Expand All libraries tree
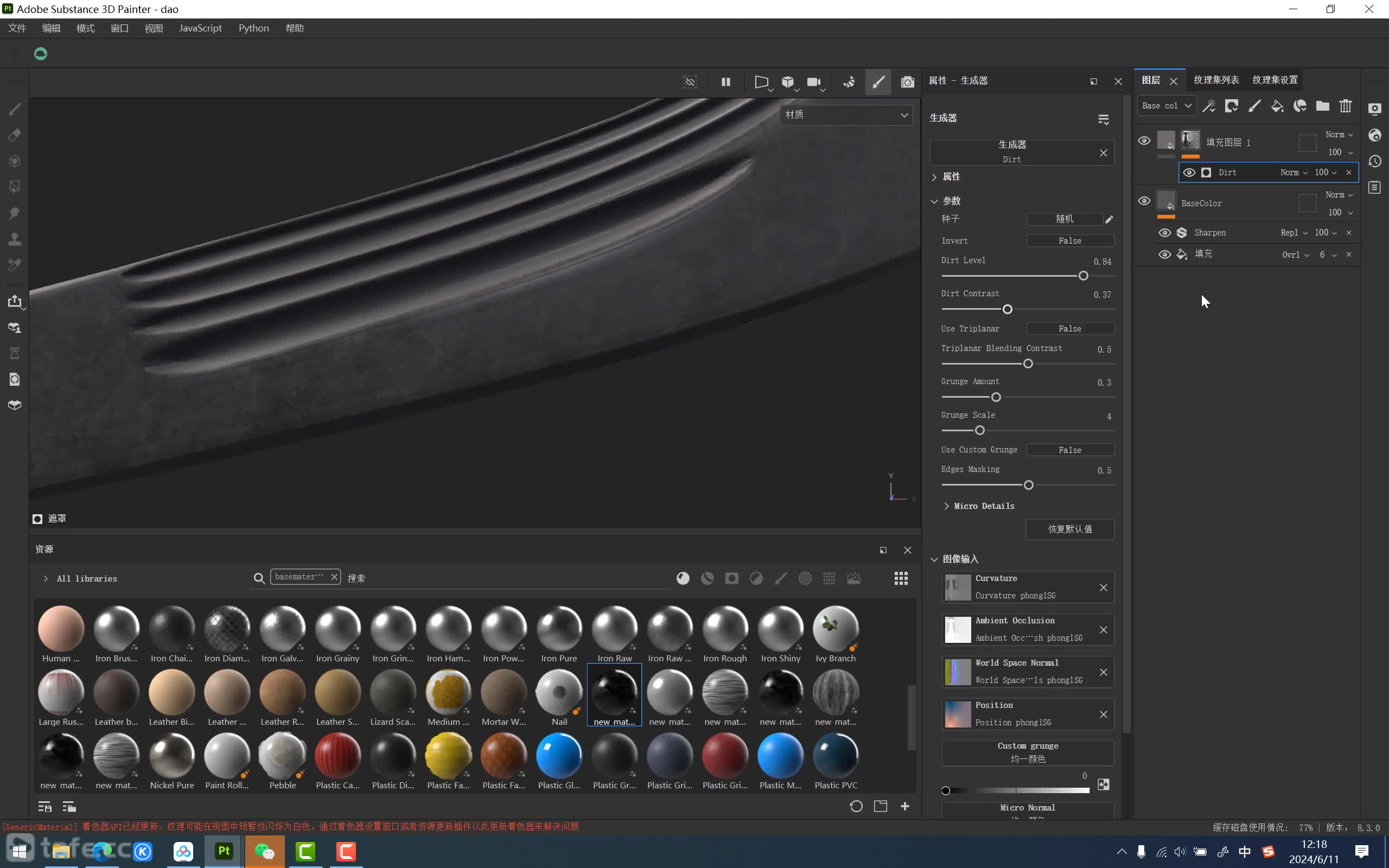The width and height of the screenshot is (1389, 868). [46, 579]
